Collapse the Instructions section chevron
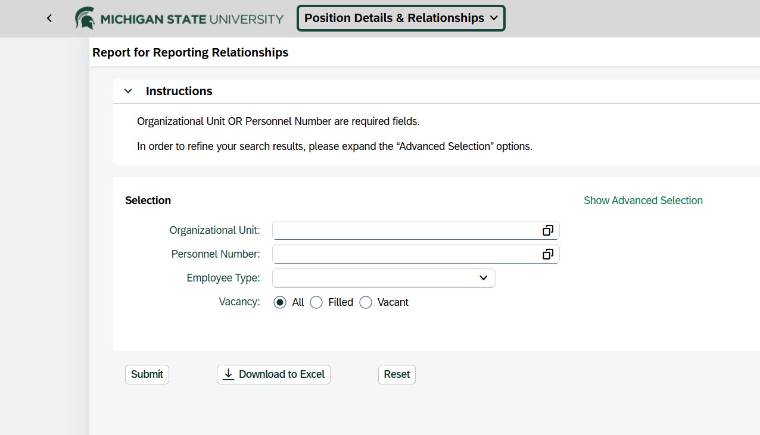This screenshot has width=760, height=435. pyautogui.click(x=128, y=91)
